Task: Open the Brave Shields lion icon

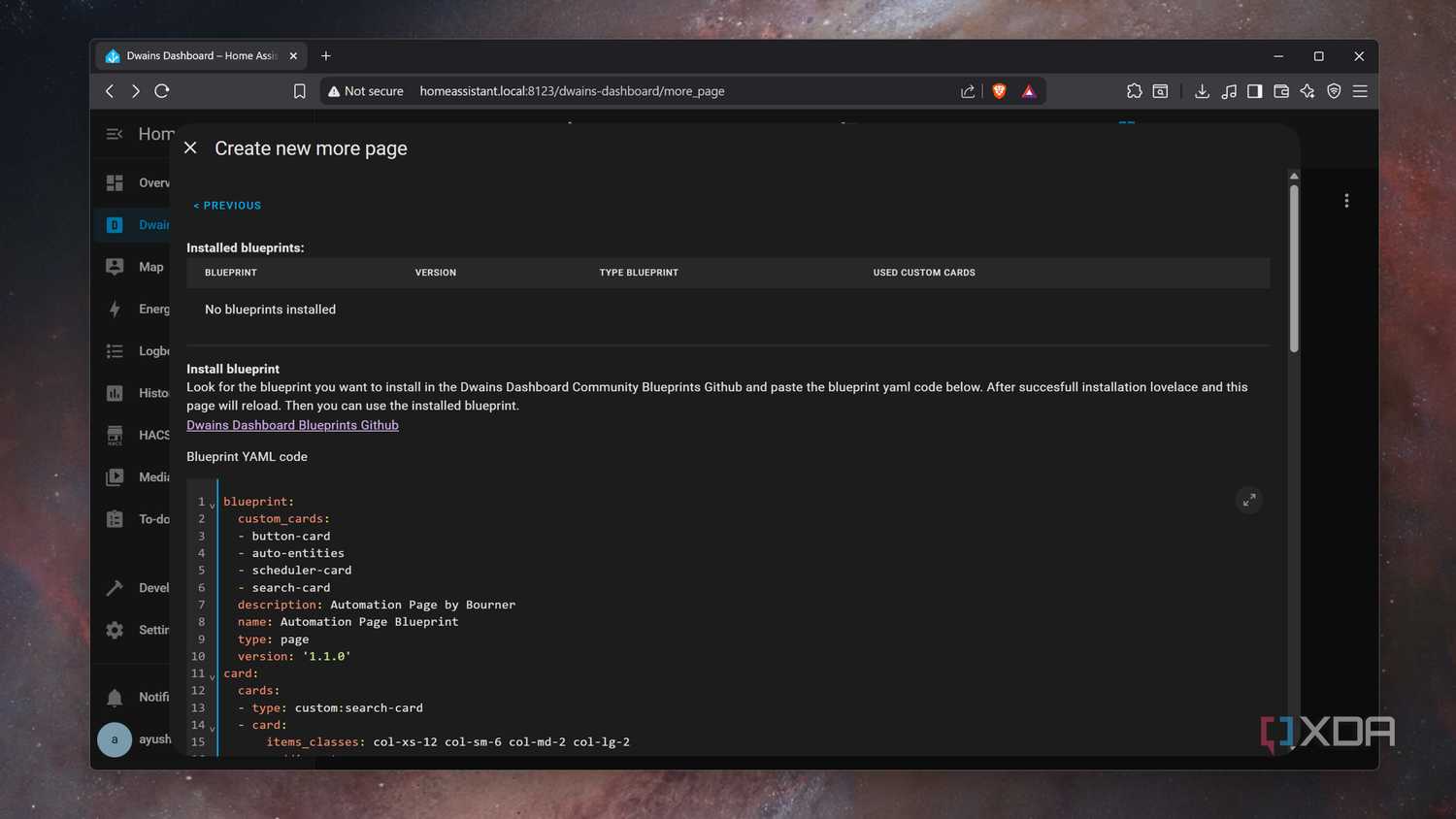Action: tap(999, 91)
